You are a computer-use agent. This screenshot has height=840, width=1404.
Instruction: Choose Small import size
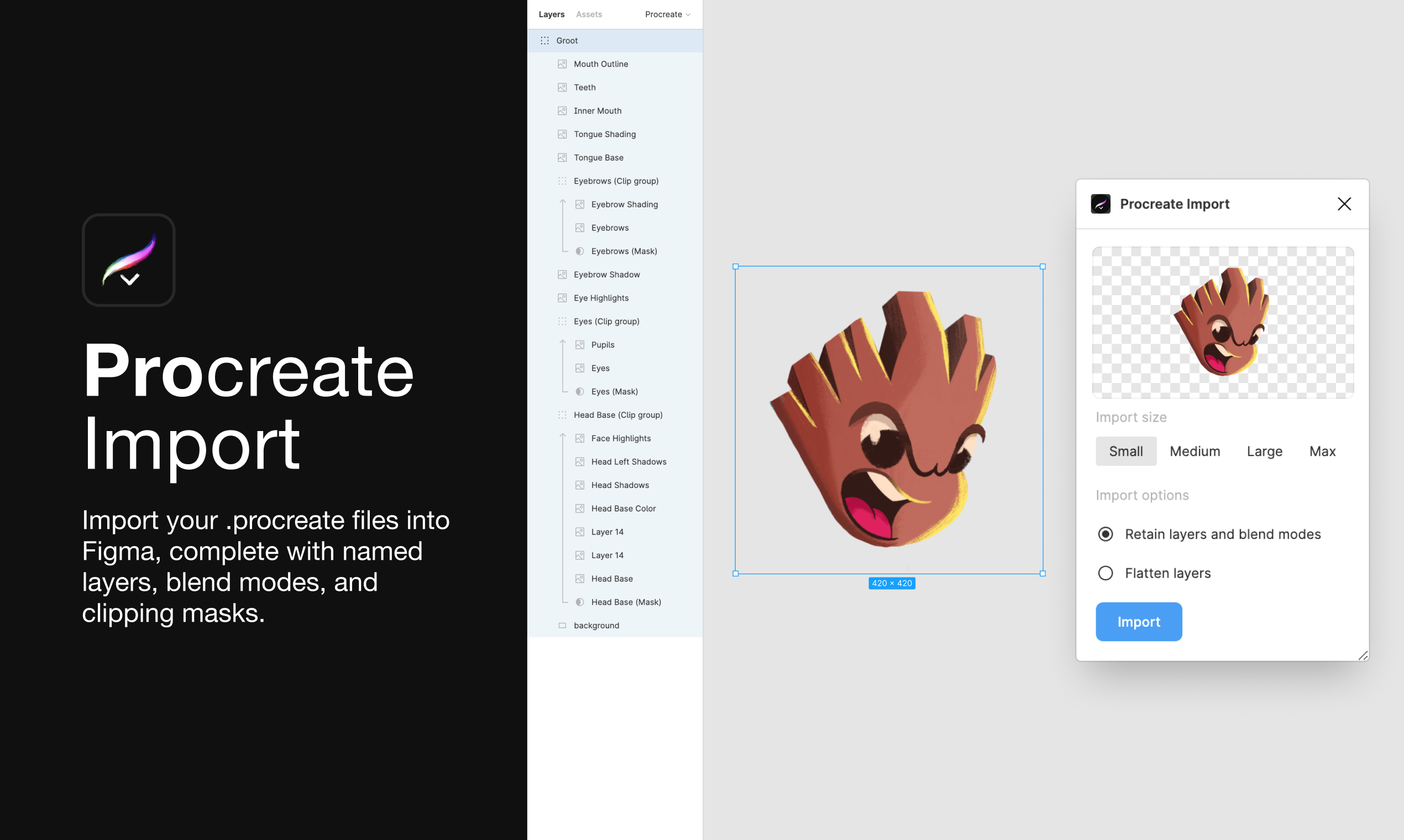coord(1125,451)
